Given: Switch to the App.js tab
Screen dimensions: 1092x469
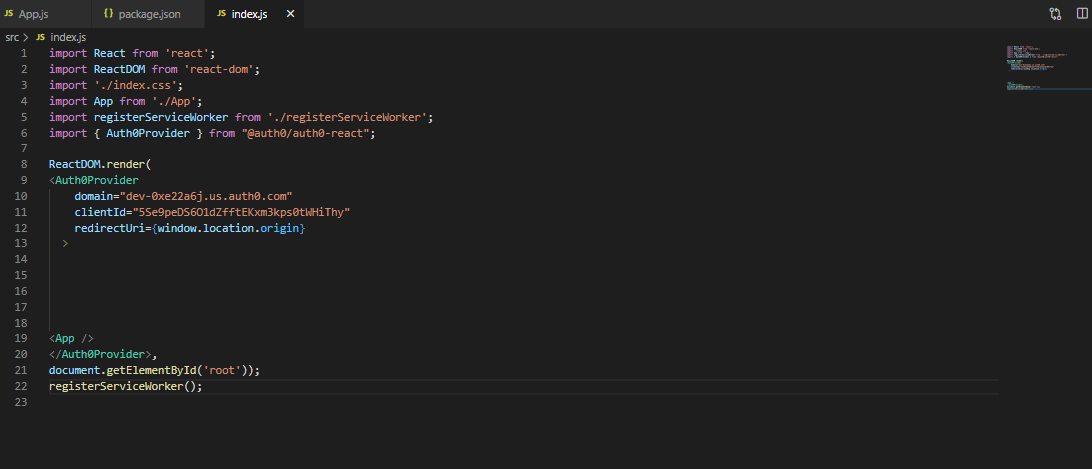Looking at the screenshot, I should click(x=32, y=14).
